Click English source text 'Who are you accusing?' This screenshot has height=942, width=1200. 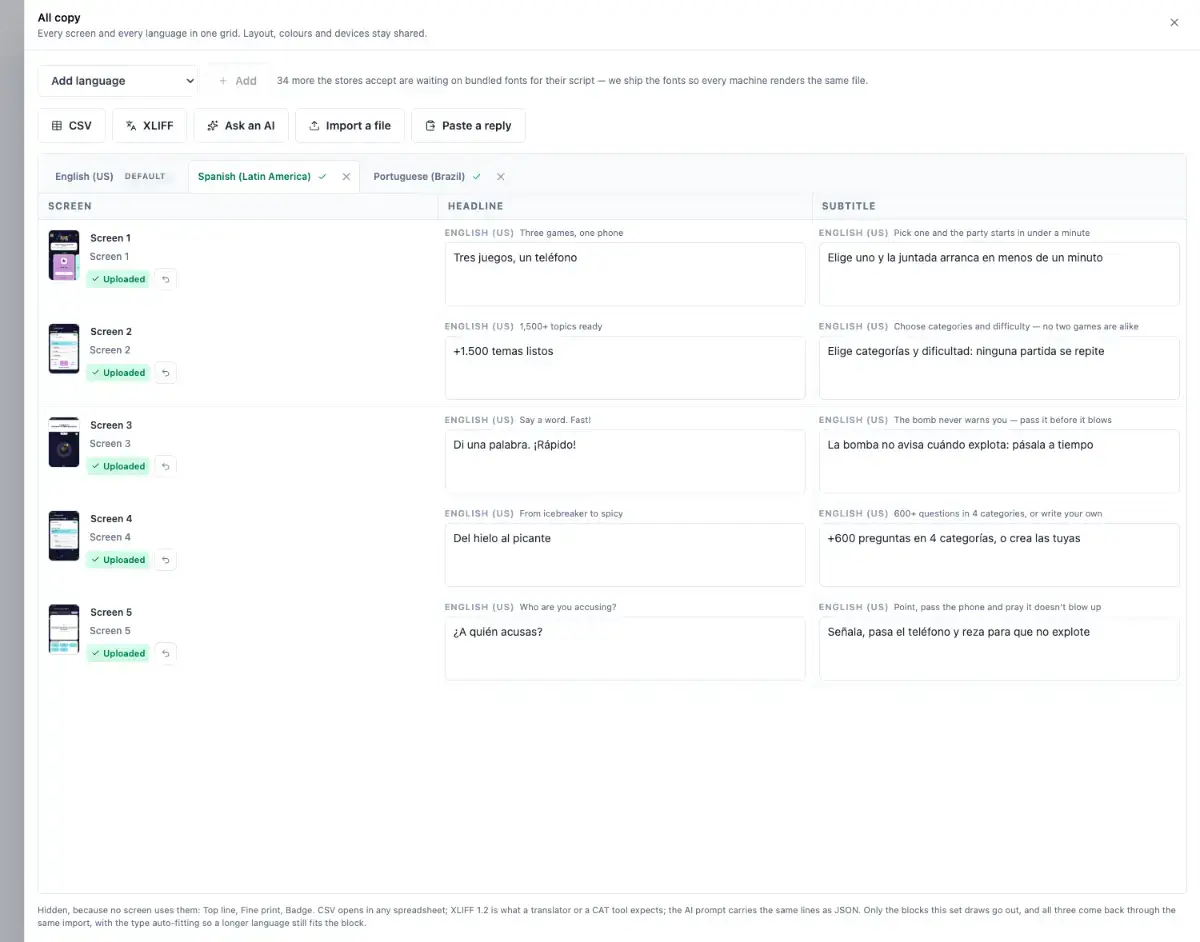(568, 607)
